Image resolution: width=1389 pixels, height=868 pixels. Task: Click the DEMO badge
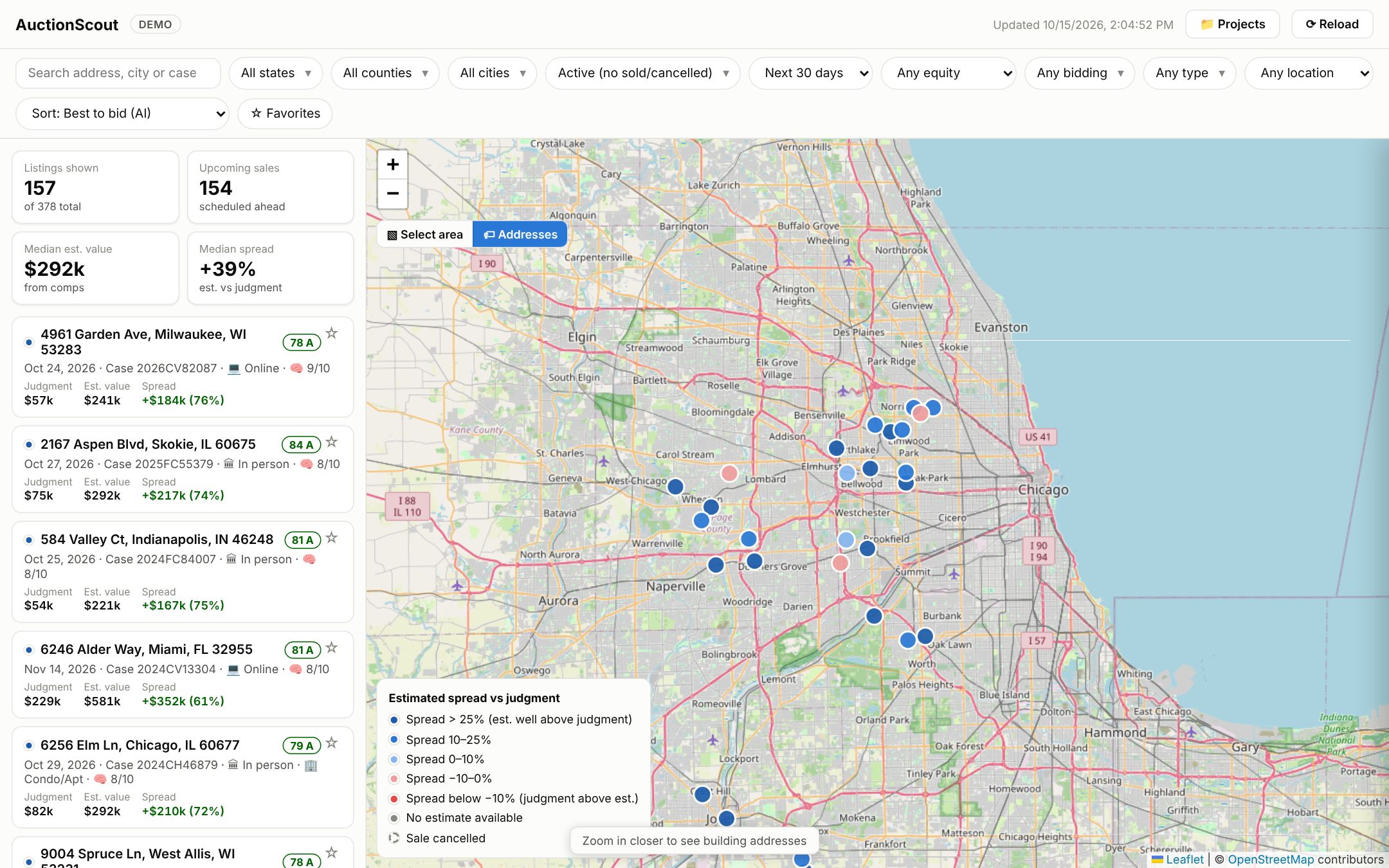point(156,24)
